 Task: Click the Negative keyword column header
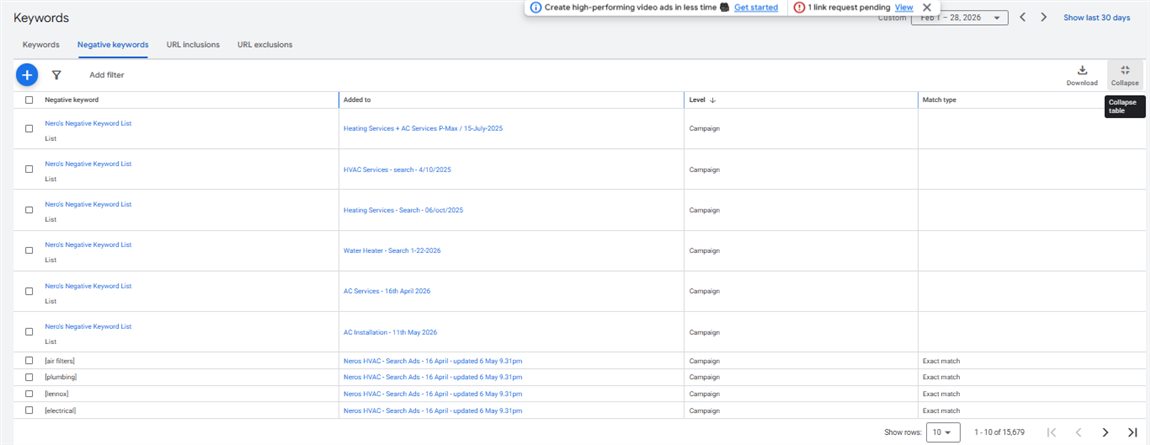point(71,100)
